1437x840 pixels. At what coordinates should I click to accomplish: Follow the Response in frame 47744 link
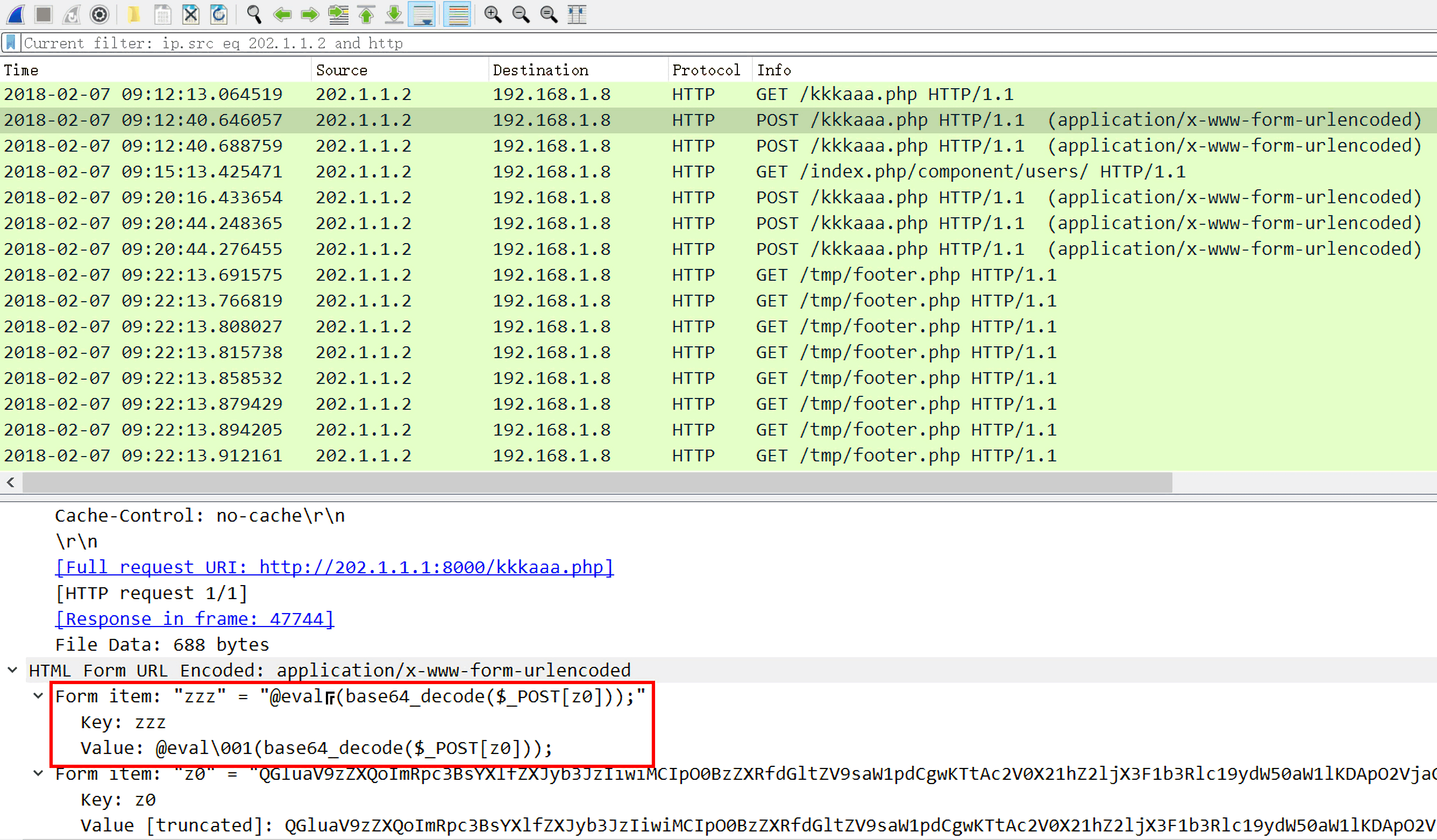pyautogui.click(x=195, y=619)
